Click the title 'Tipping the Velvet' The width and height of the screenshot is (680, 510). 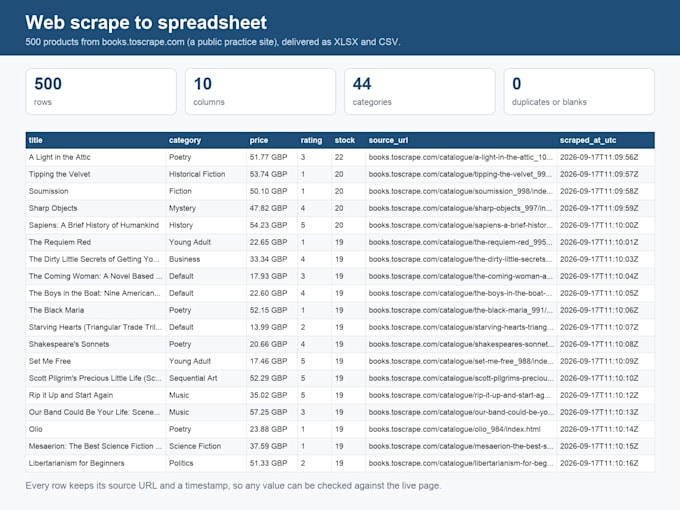59,174
